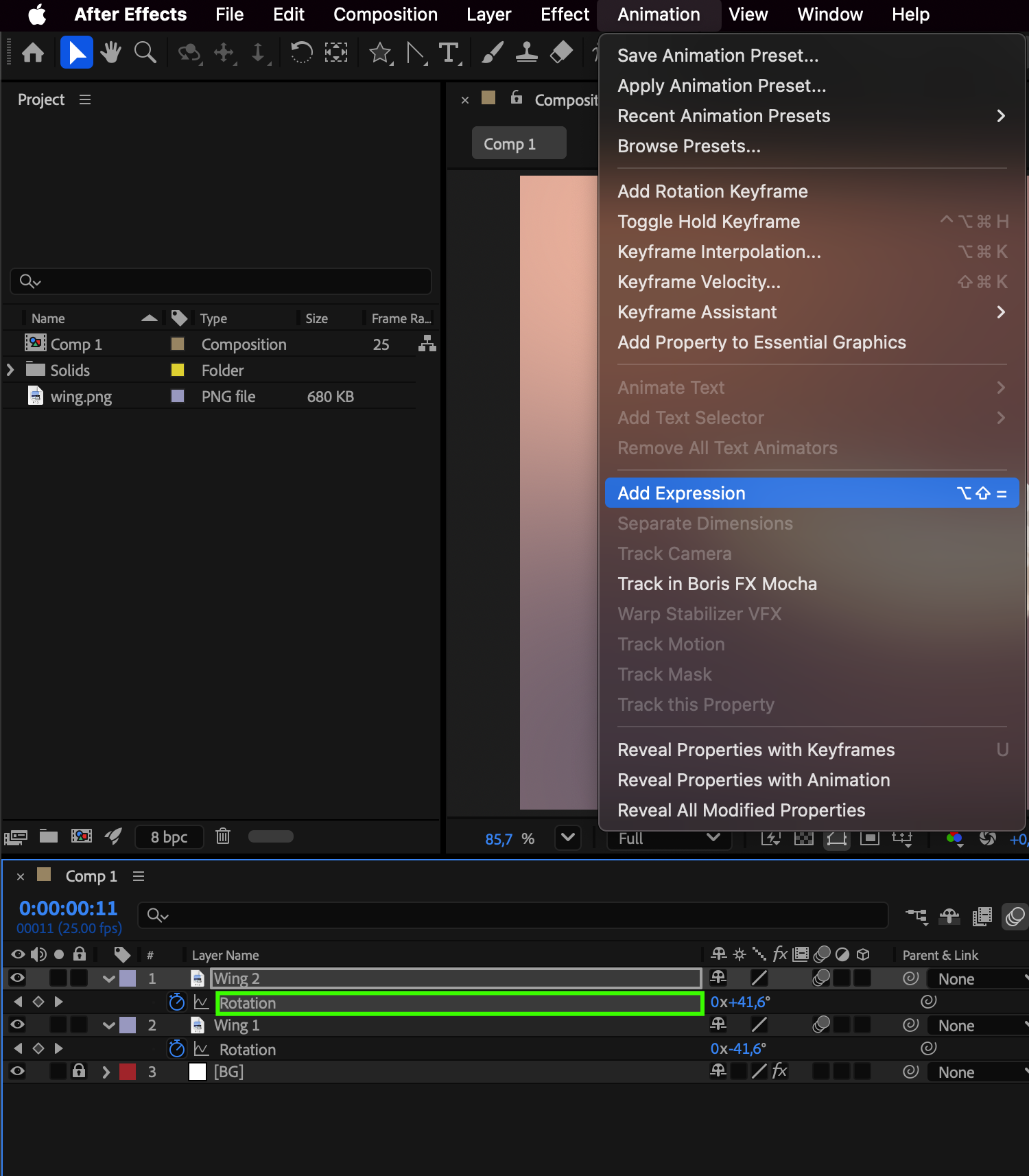Open the magnification ratio dropdown arrow

pos(568,837)
